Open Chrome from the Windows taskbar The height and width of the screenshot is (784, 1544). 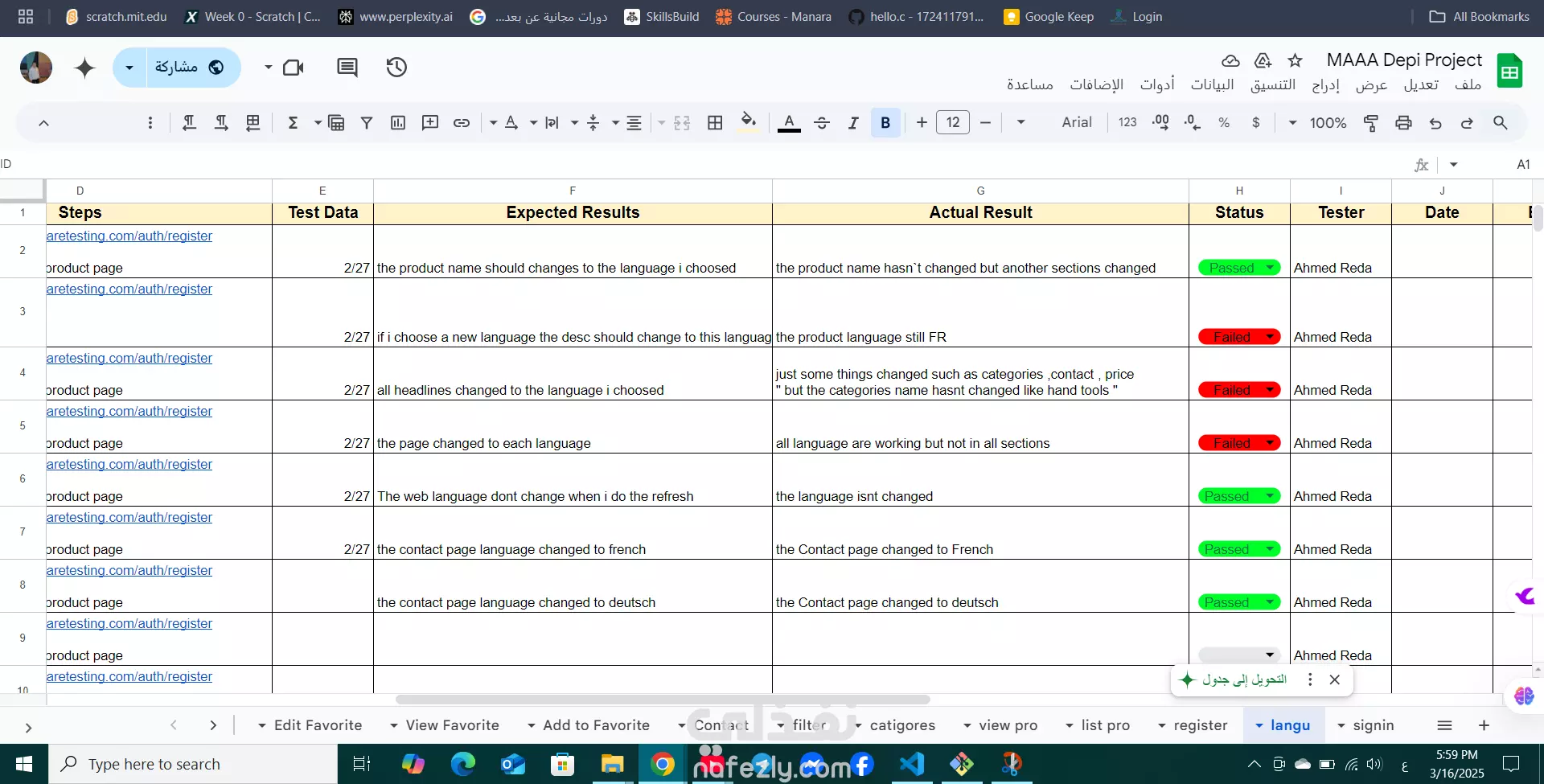[x=663, y=764]
